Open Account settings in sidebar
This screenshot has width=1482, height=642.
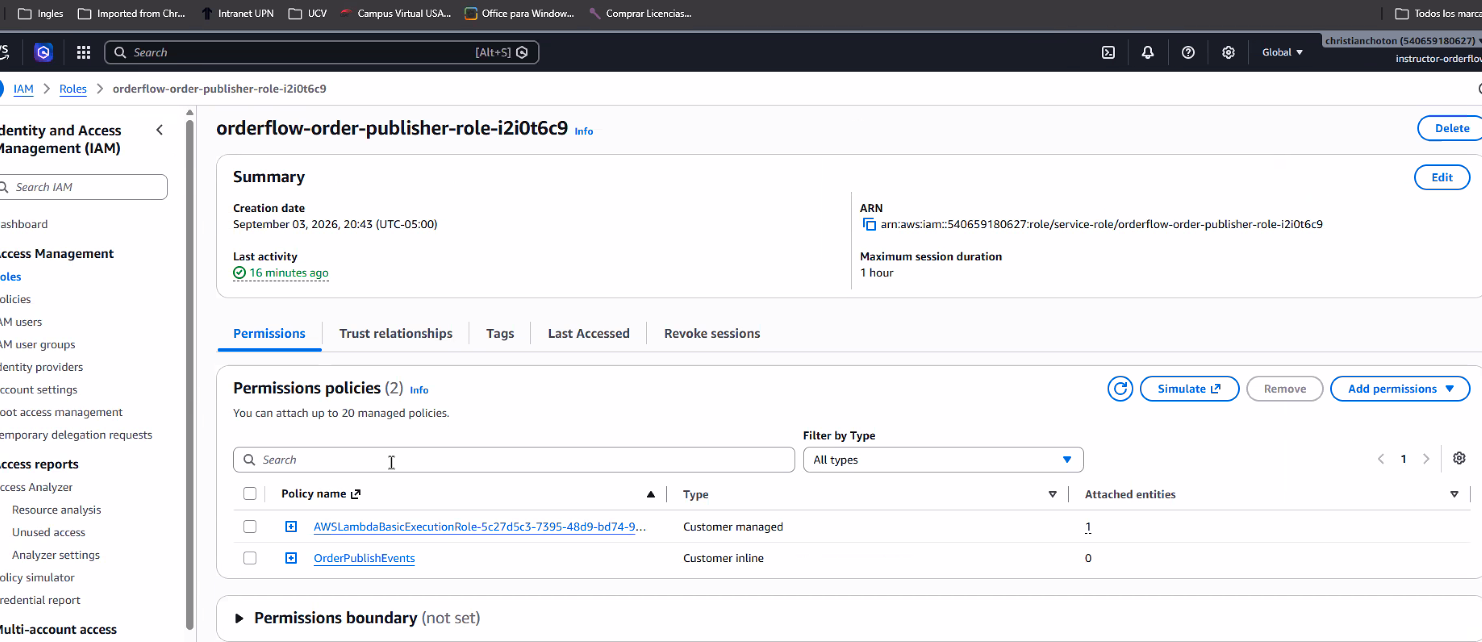pos(39,390)
